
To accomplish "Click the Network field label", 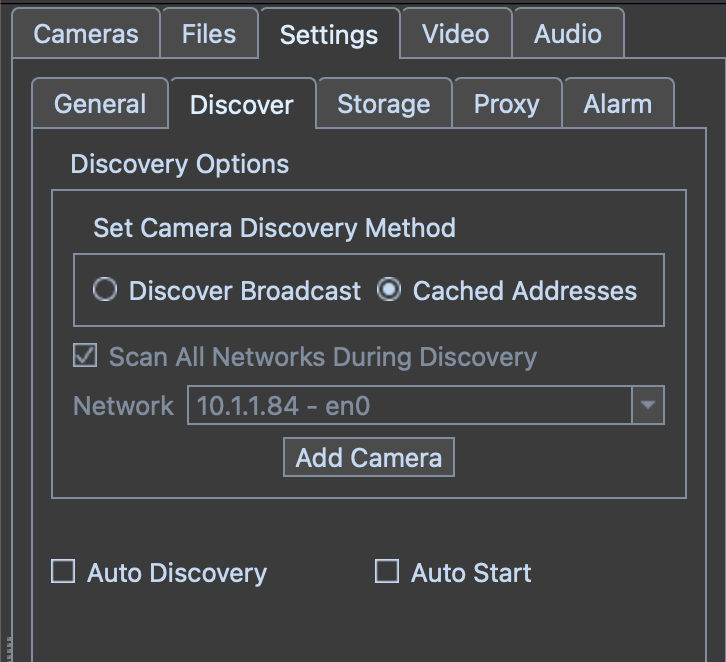I will [123, 406].
